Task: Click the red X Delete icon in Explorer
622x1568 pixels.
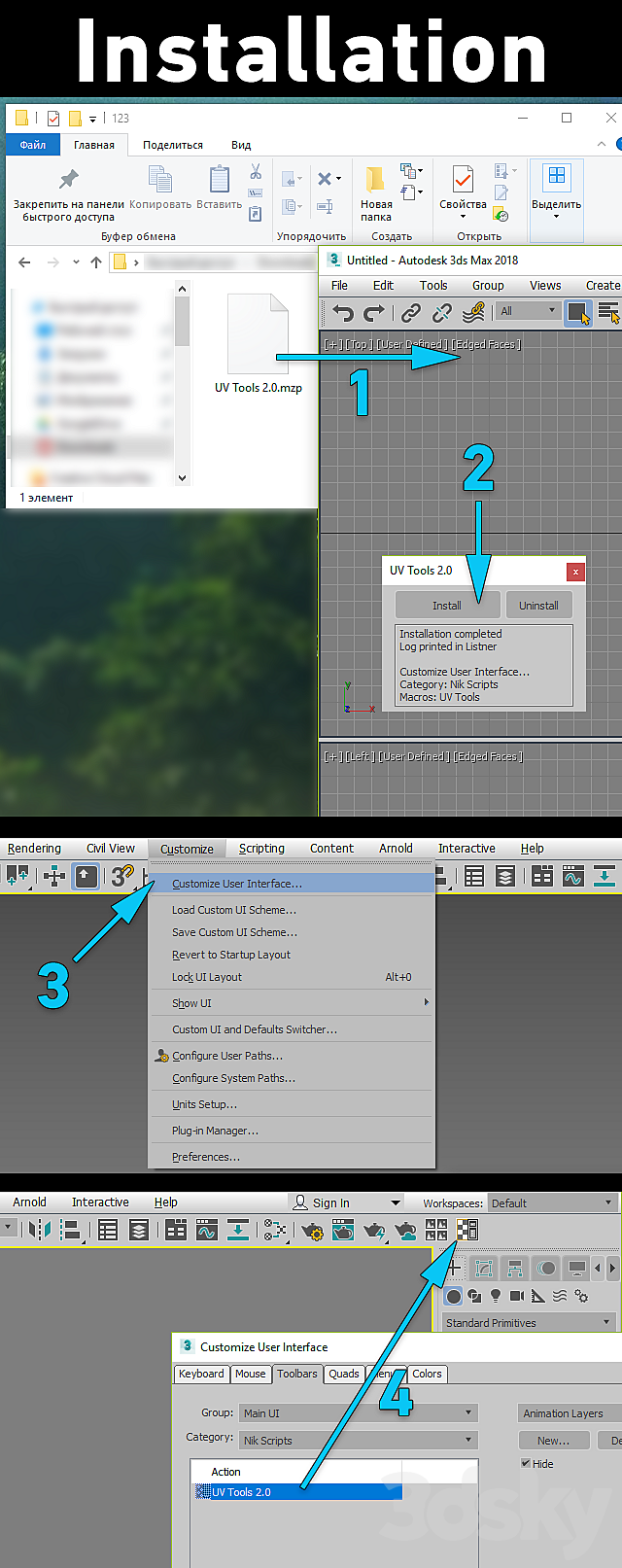Action: 325,179
